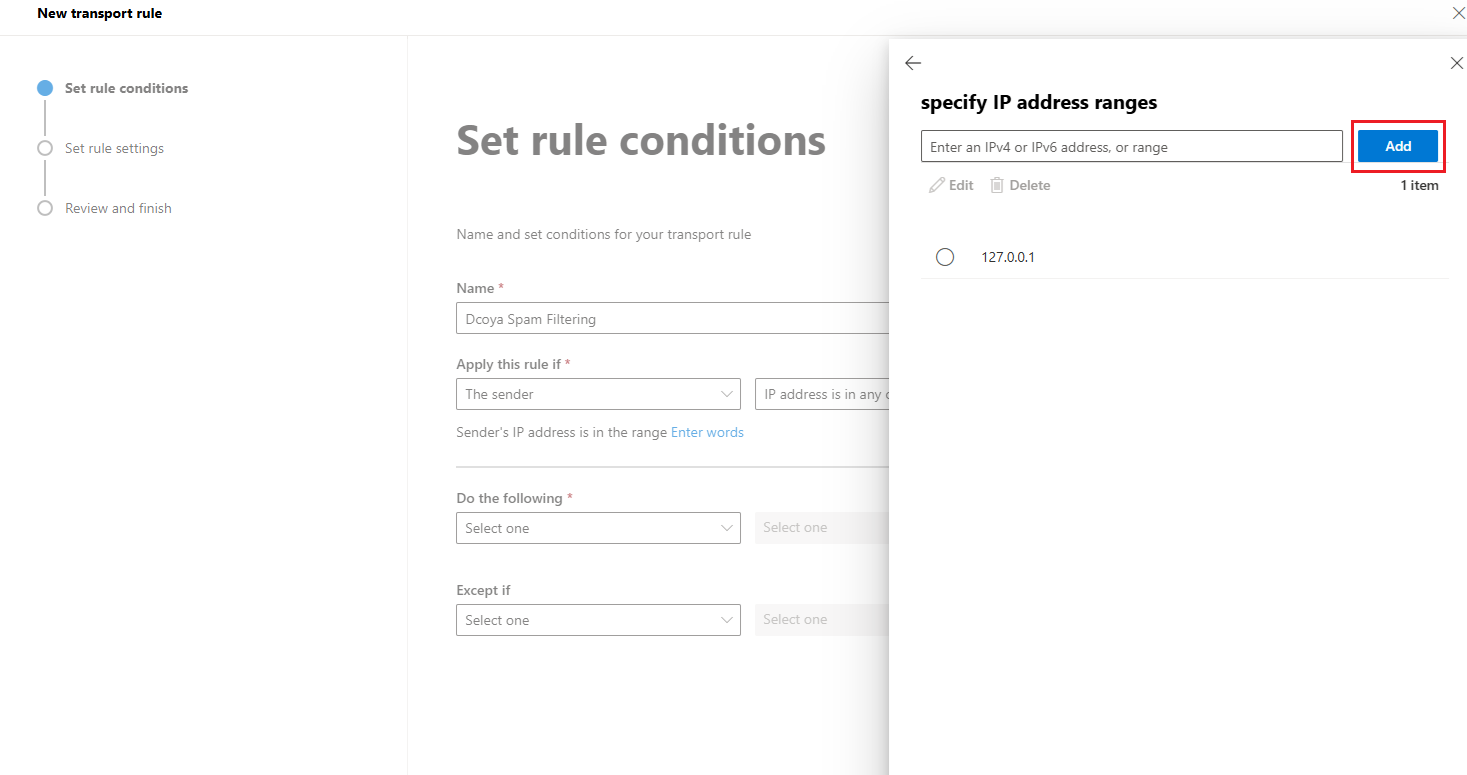This screenshot has height=775, width=1467.
Task: Expand the Do the following dropdown
Action: (598, 528)
